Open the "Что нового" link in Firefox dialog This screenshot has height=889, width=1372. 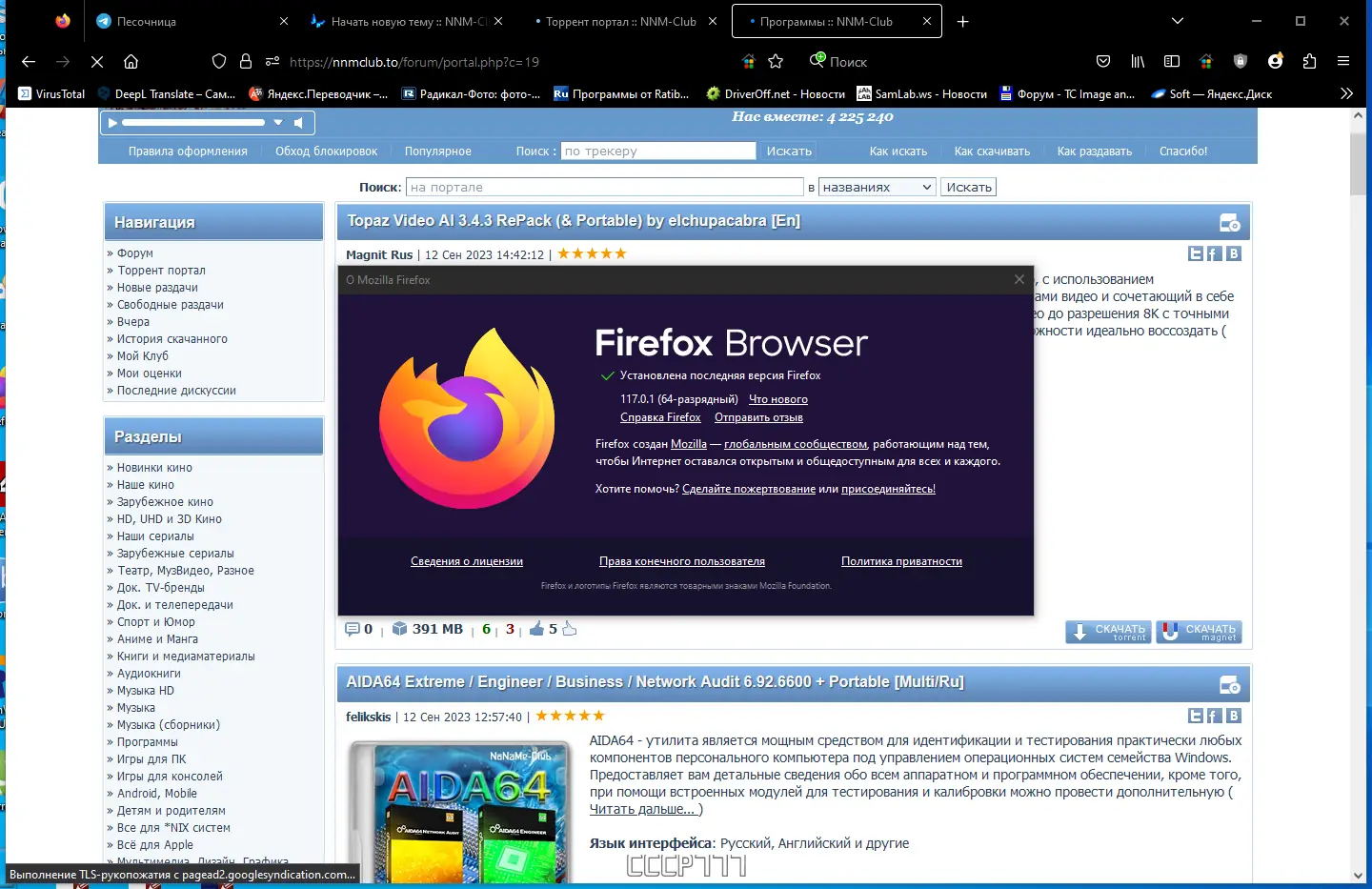pyautogui.click(x=778, y=399)
